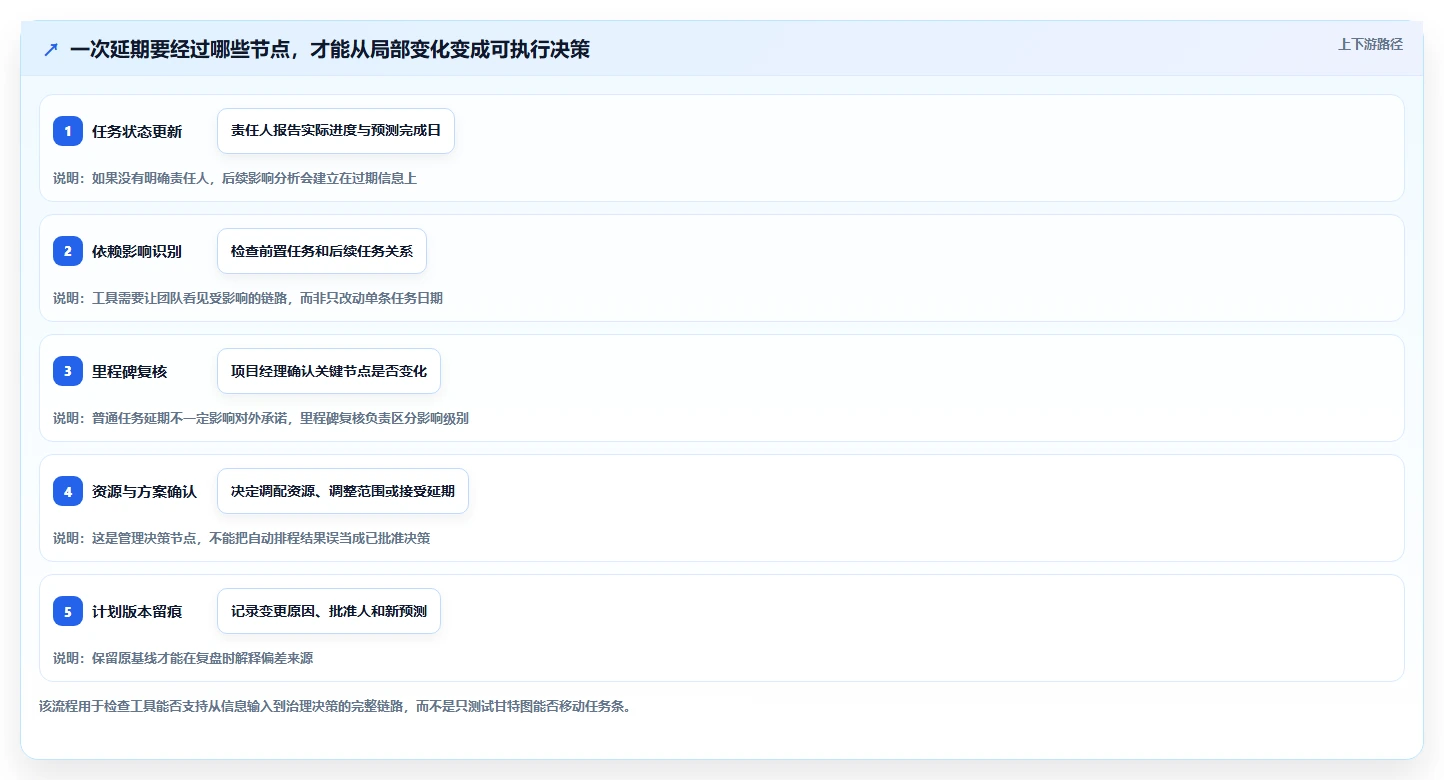Click the 任务状态更新 step title
The image size is (1444, 780).
pos(137,132)
